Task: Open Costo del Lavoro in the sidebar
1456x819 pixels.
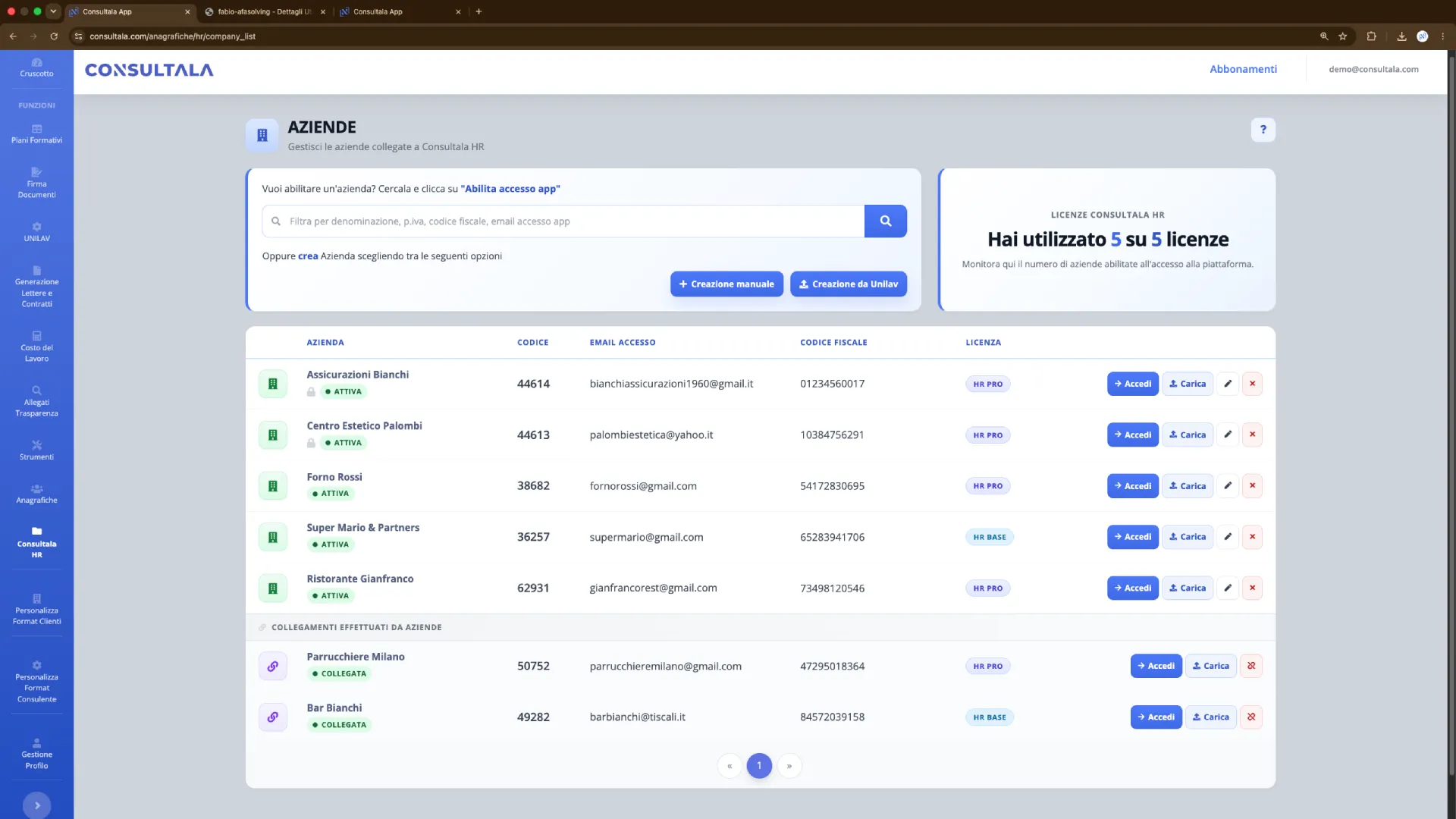Action: (36, 347)
